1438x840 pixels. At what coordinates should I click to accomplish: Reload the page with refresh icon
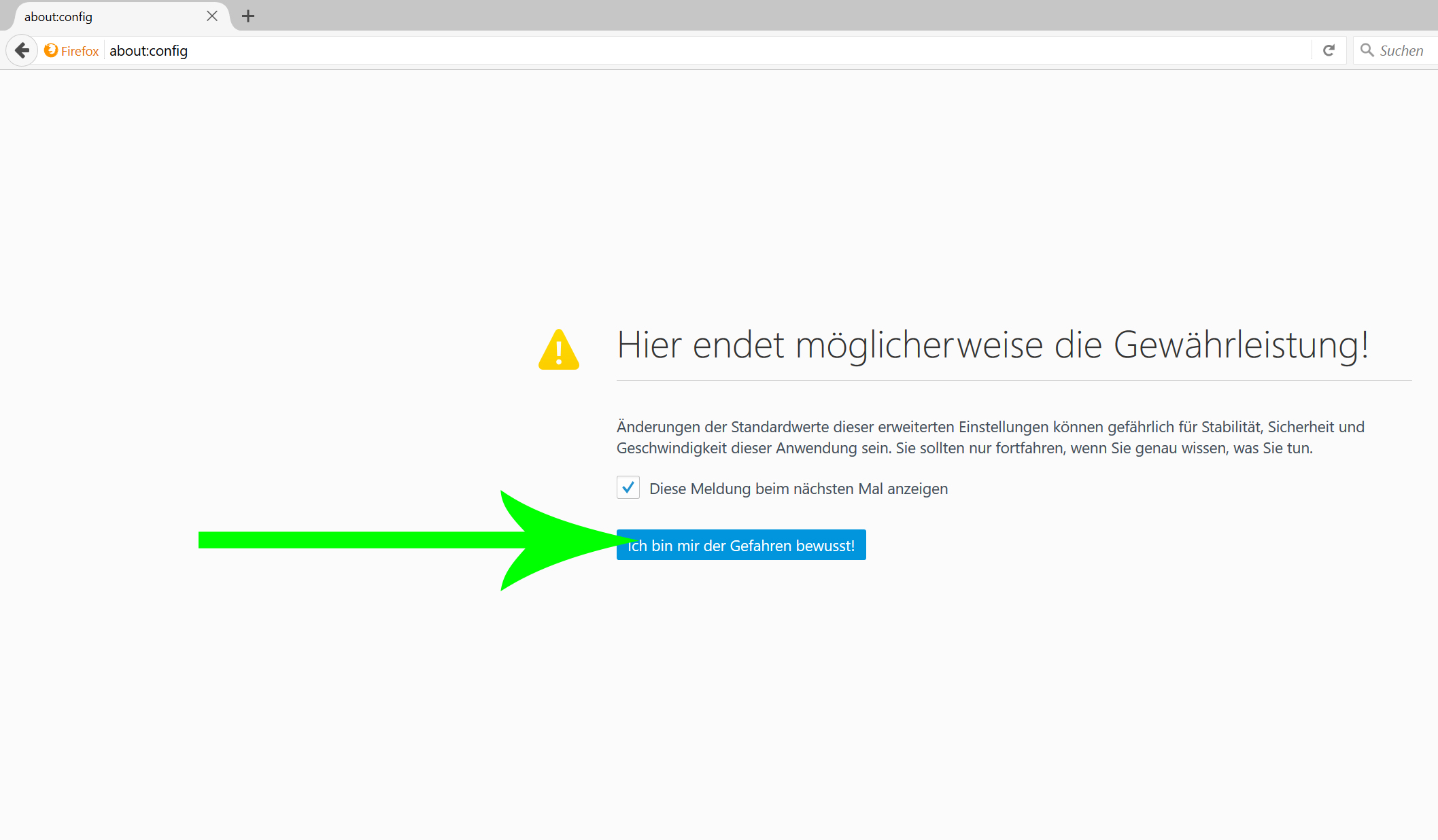pyautogui.click(x=1329, y=50)
